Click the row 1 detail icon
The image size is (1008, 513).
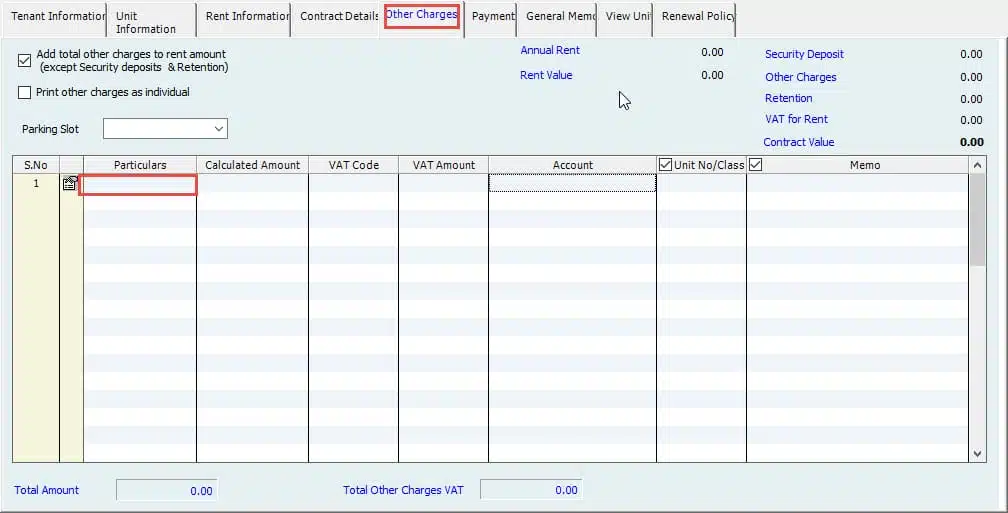click(70, 184)
